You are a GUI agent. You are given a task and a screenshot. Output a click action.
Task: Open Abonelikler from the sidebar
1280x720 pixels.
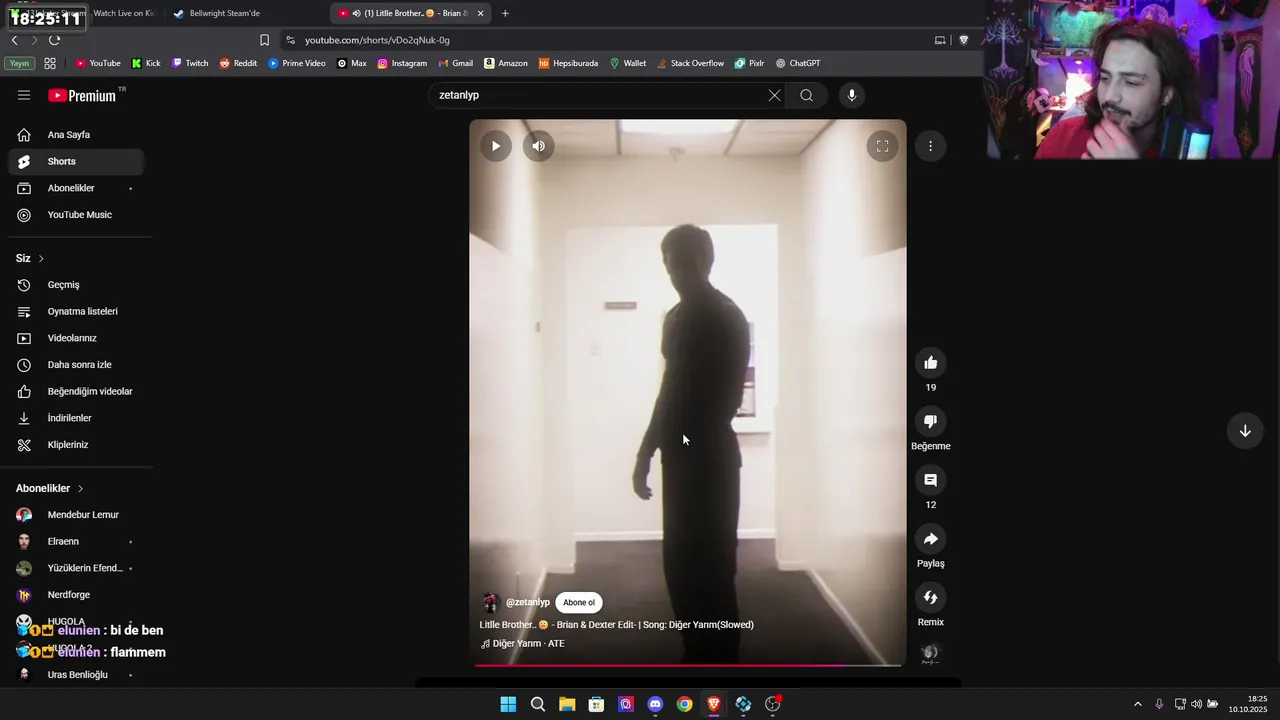pyautogui.click(x=75, y=188)
